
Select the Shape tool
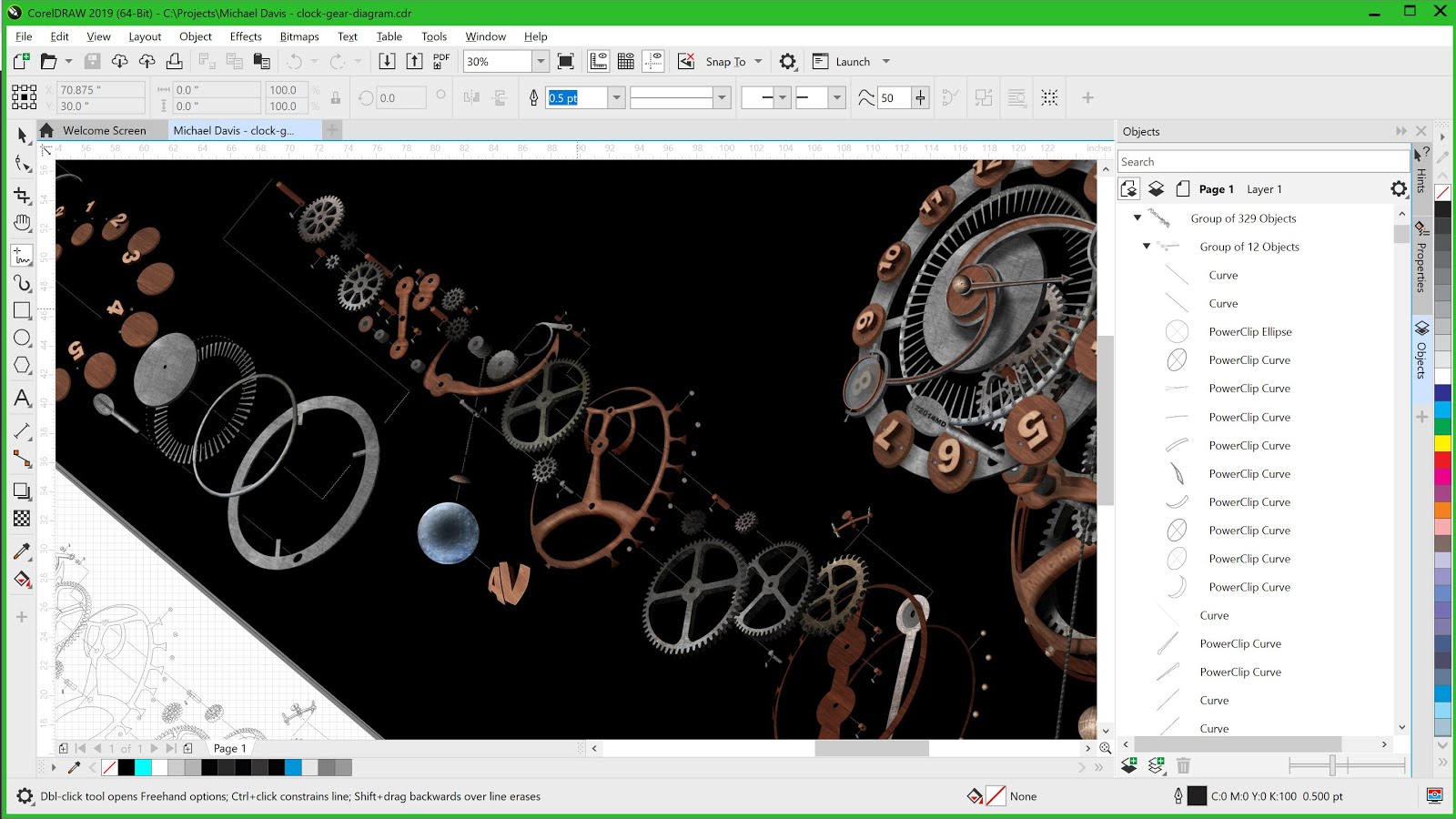pyautogui.click(x=22, y=164)
